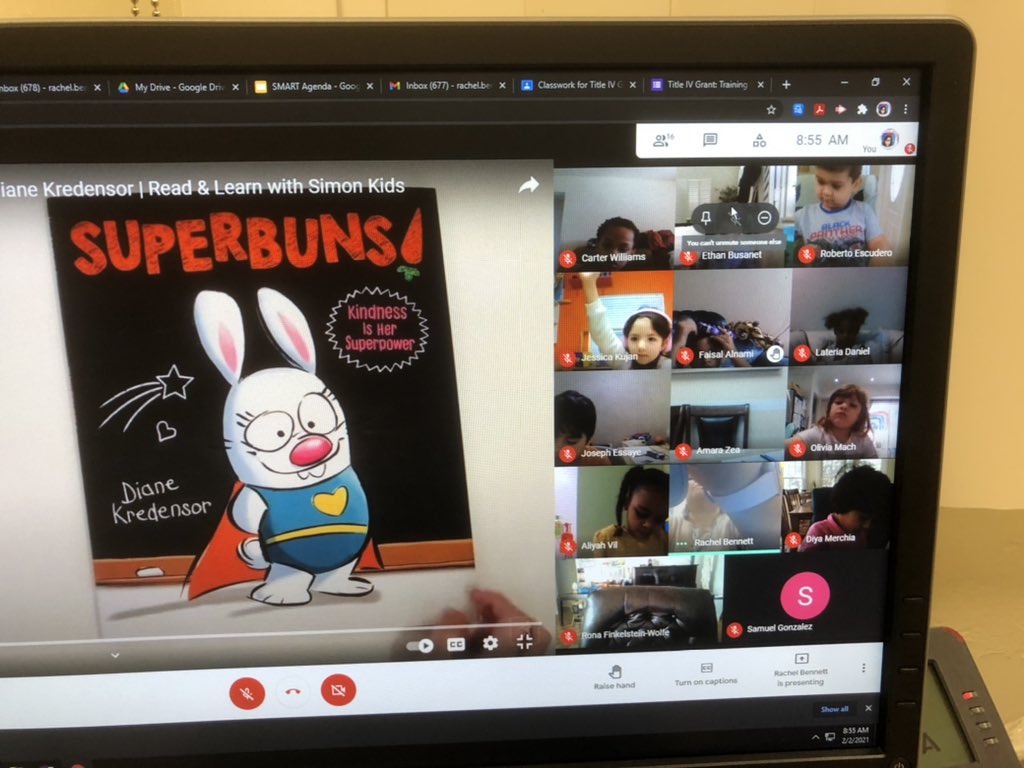Image resolution: width=1024 pixels, height=768 pixels.
Task: Select Rachel Bennett video tile
Action: (726, 507)
